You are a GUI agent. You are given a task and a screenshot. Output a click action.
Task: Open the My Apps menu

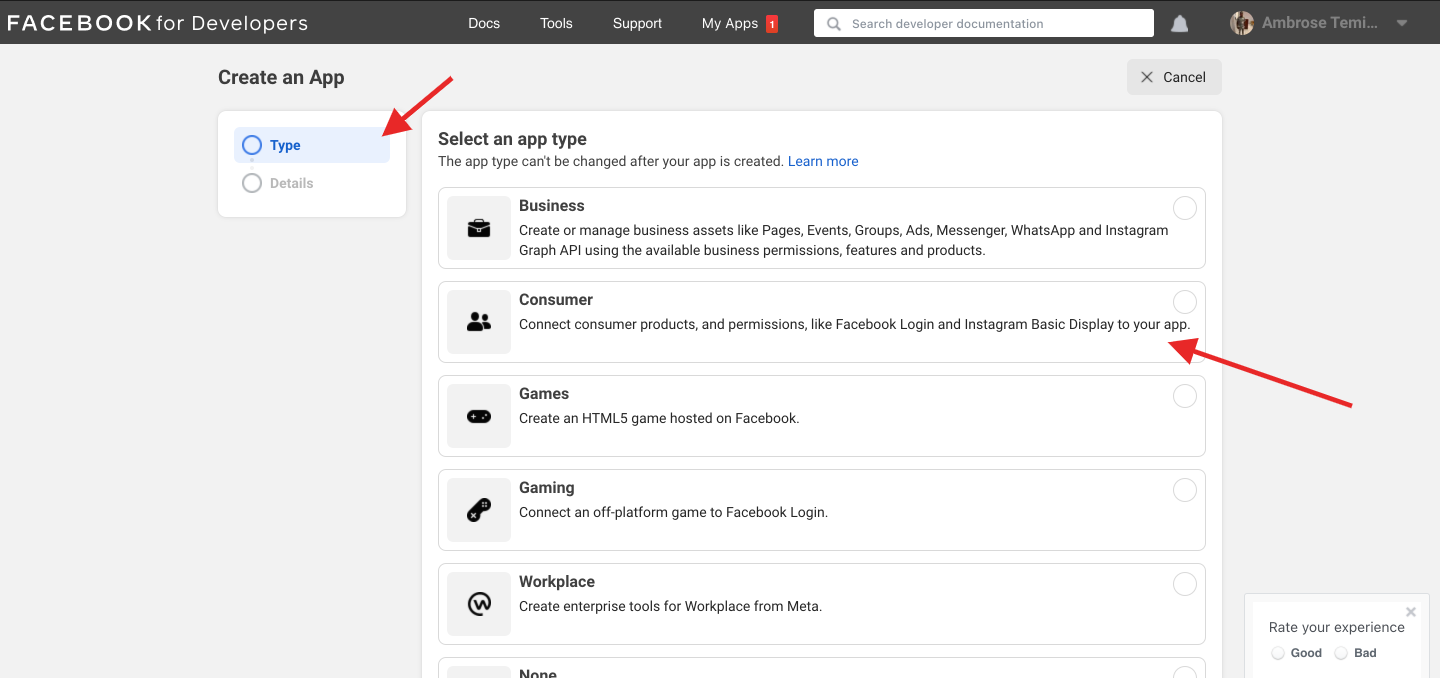[x=730, y=23]
